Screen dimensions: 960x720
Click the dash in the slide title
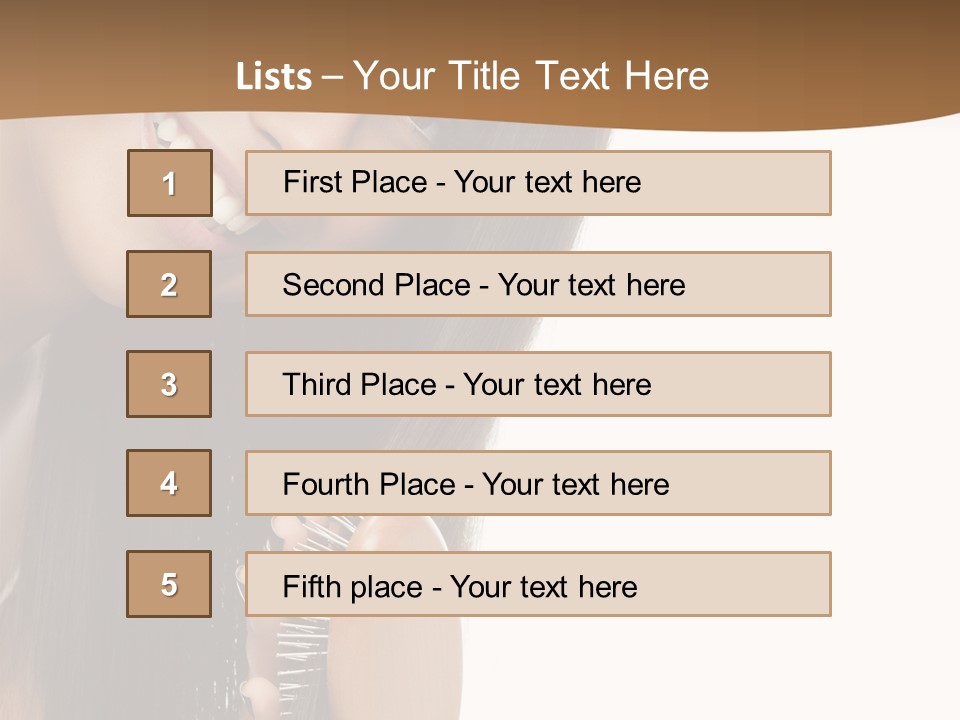333,78
